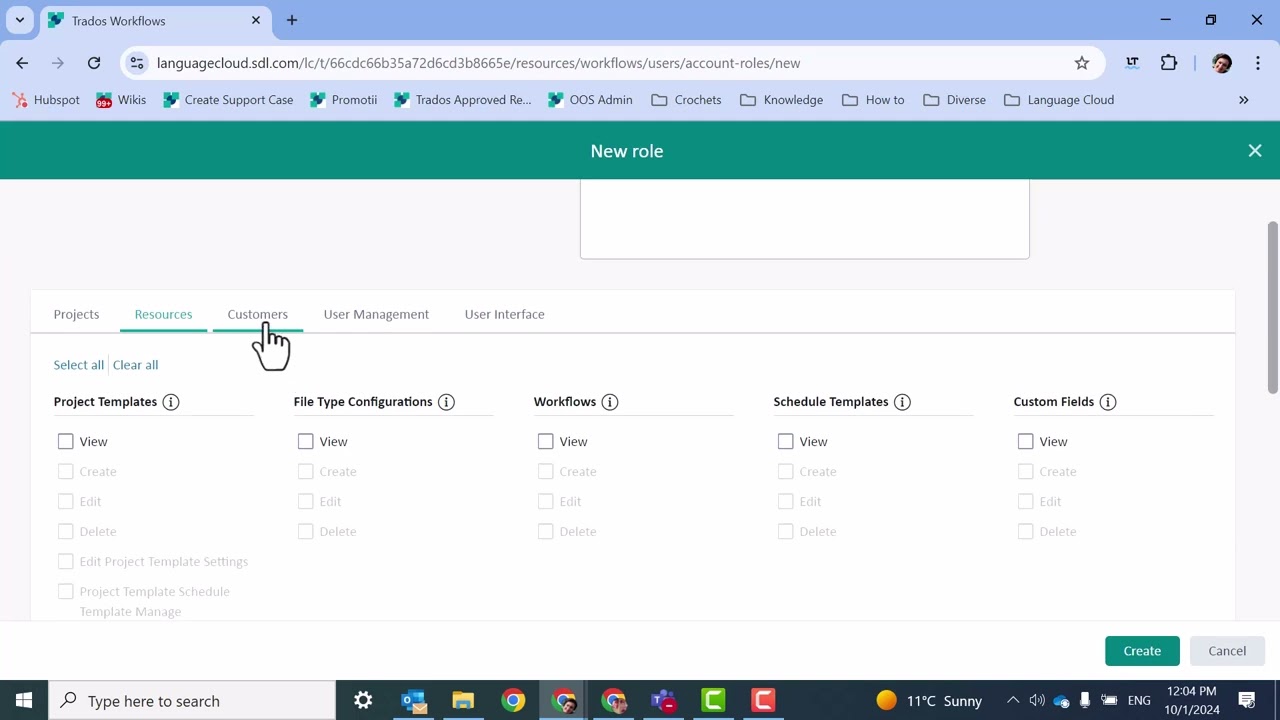
Task: Open weather widget showing 11°C Sunny
Action: tap(929, 700)
